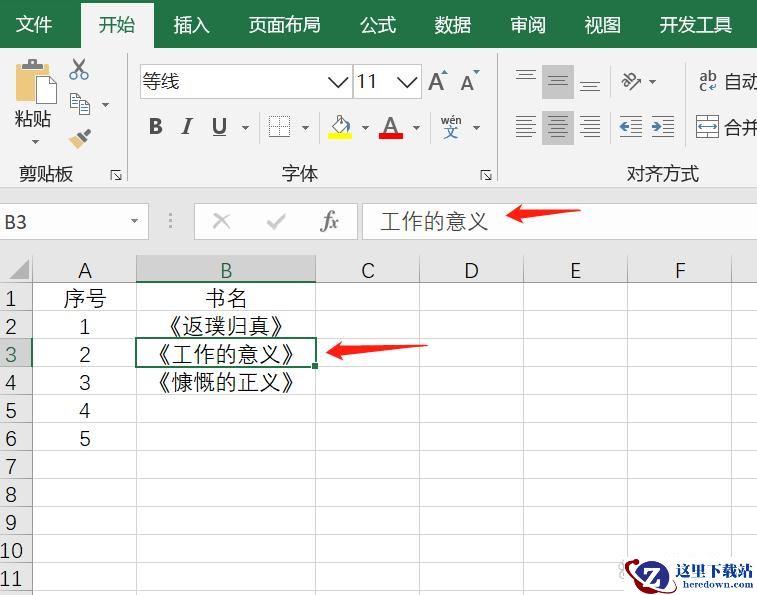Click the select-all corner triangle
This screenshot has height=595, width=757.
click(x=19, y=269)
